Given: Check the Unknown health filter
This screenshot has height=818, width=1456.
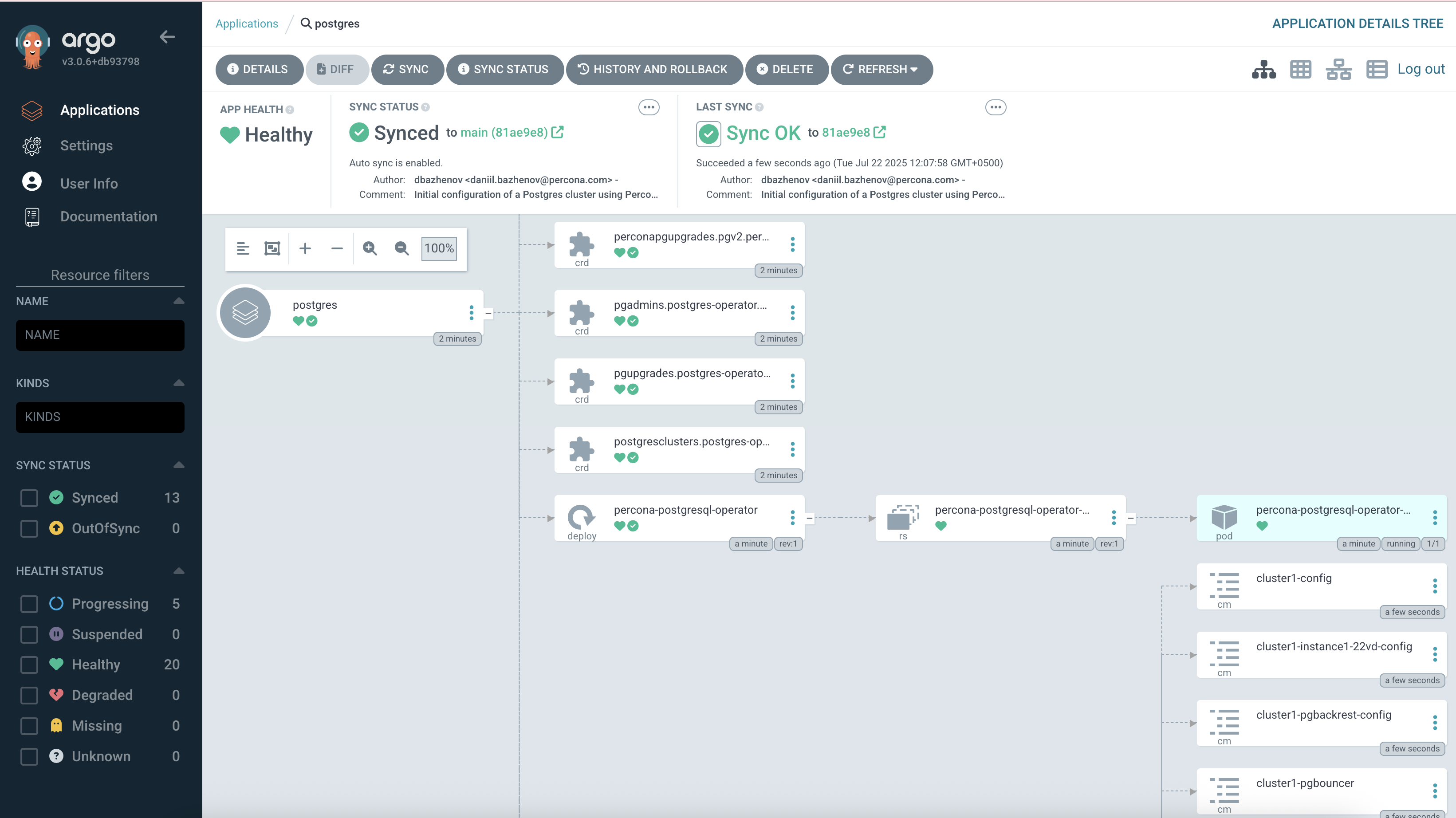Looking at the screenshot, I should (29, 756).
